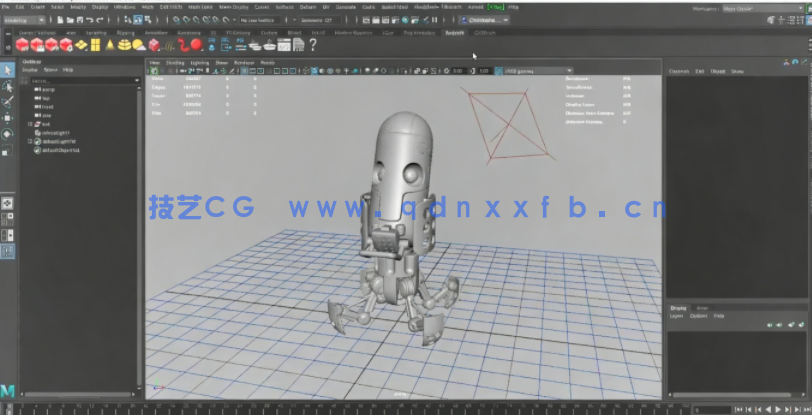Viewport: 812px width, 415px height.
Task: Expand the boit node in Outliner
Action: [x=30, y=124]
